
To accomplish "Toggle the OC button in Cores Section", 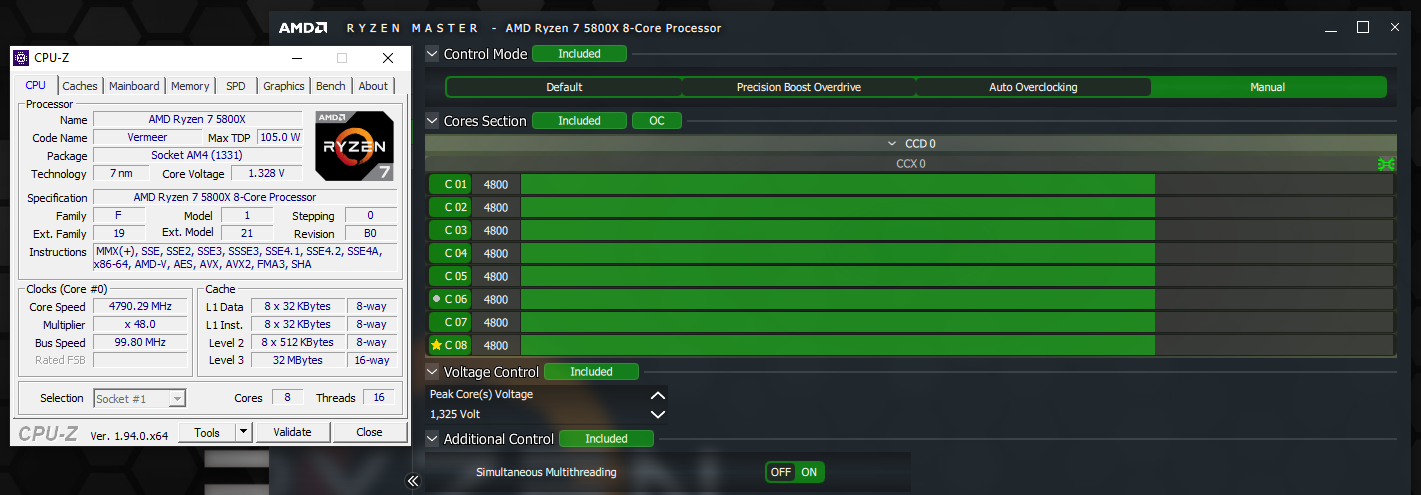I will point(657,121).
